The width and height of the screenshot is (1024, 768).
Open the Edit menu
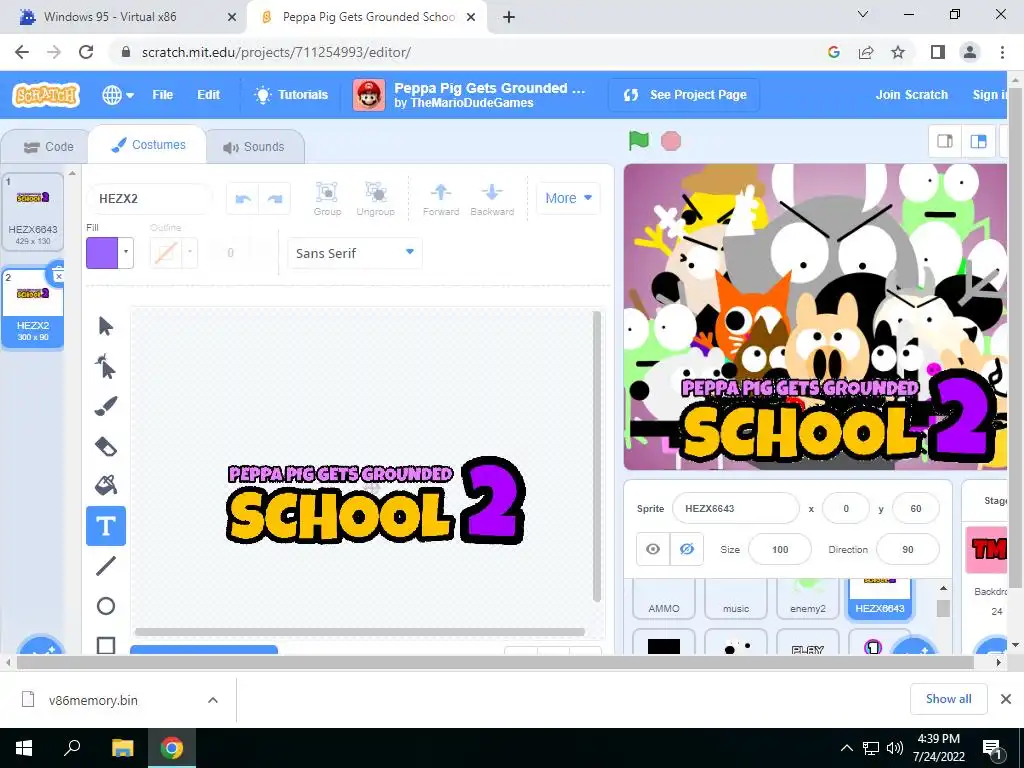click(208, 95)
